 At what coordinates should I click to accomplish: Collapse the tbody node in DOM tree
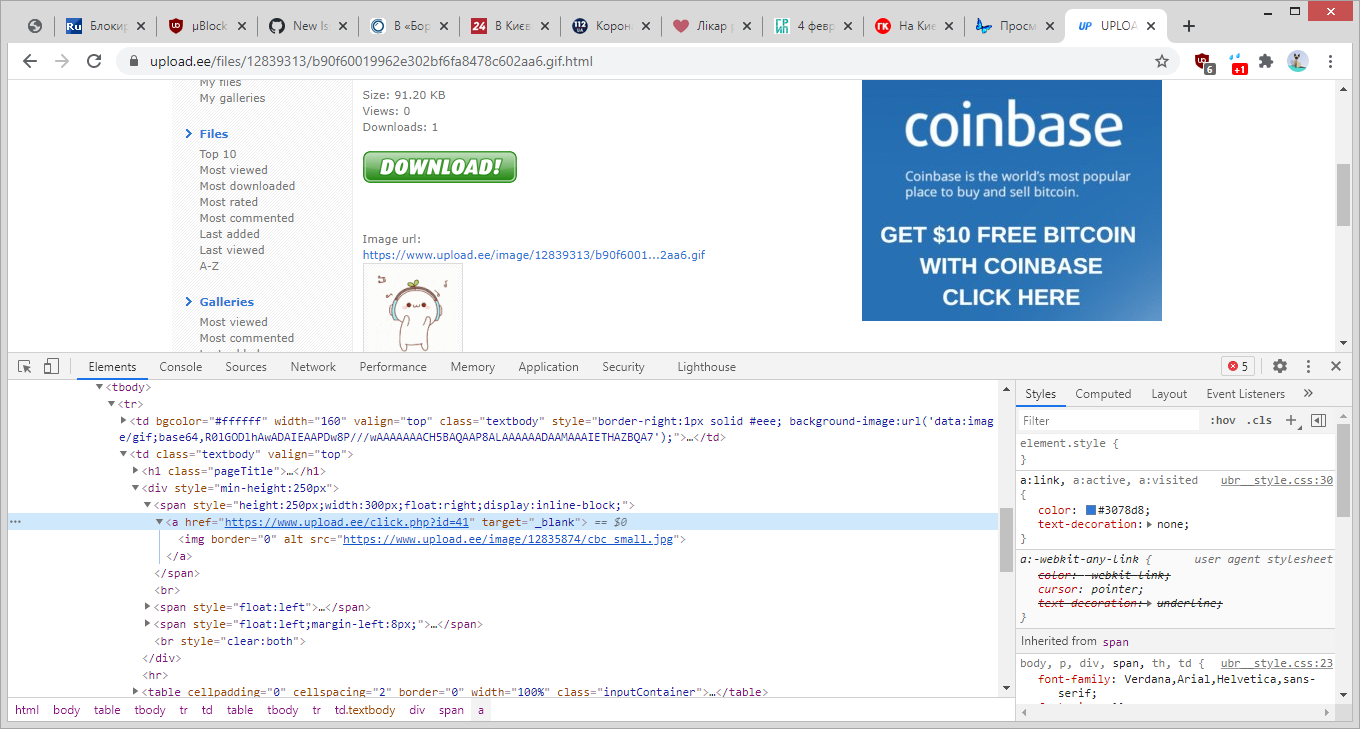(x=99, y=387)
